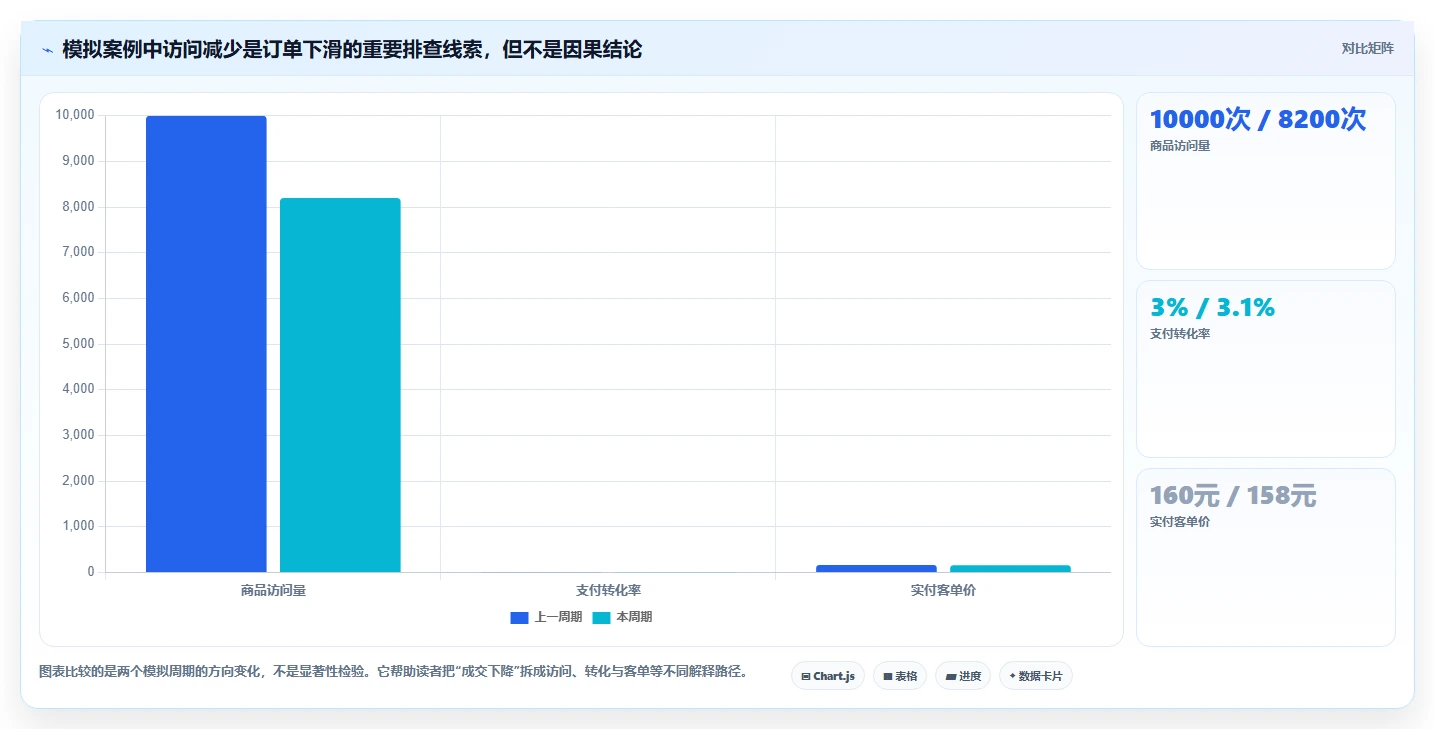Select the 进度 chip

click(963, 676)
